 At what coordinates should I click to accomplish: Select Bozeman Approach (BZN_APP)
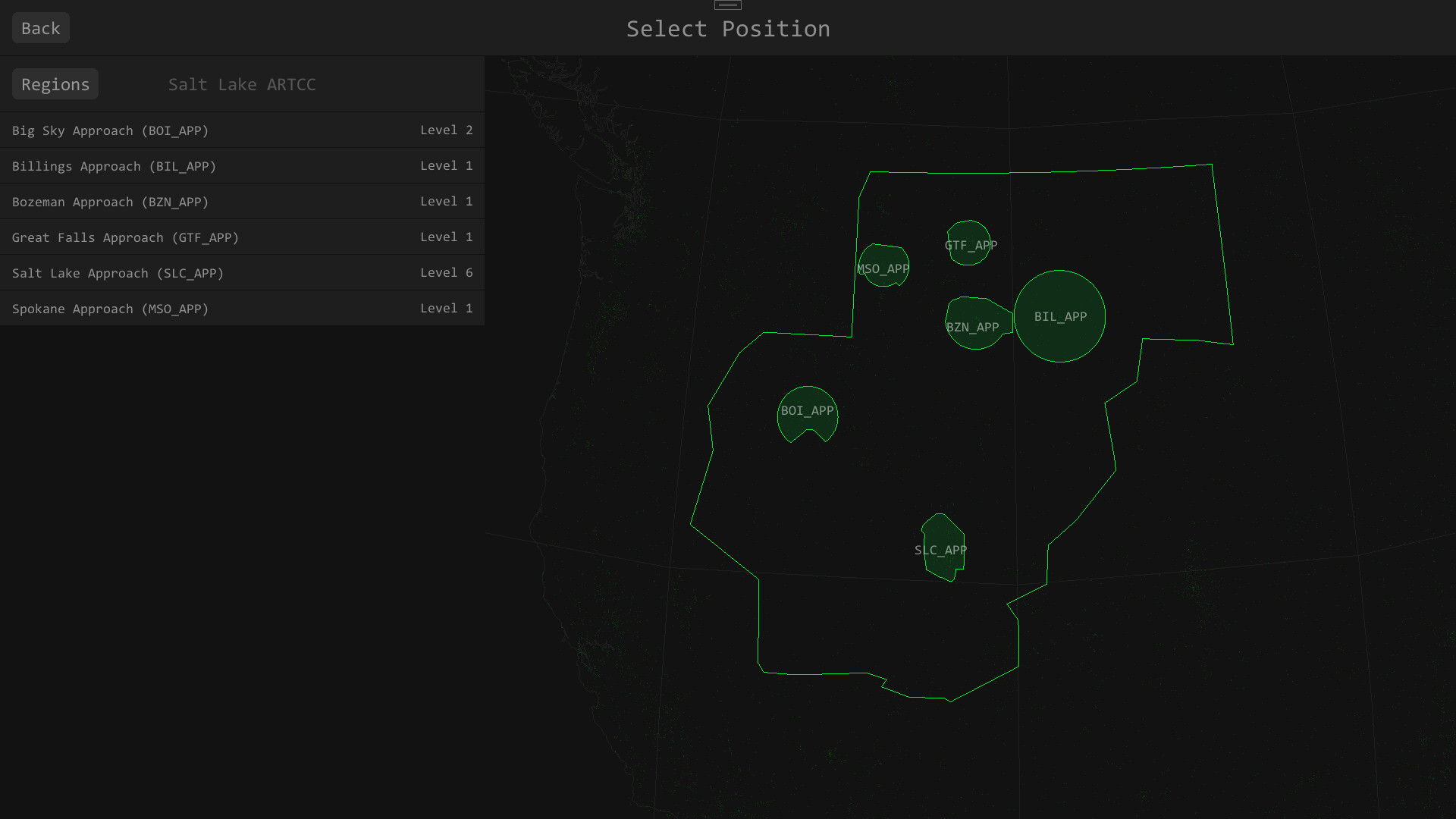pyautogui.click(x=109, y=202)
